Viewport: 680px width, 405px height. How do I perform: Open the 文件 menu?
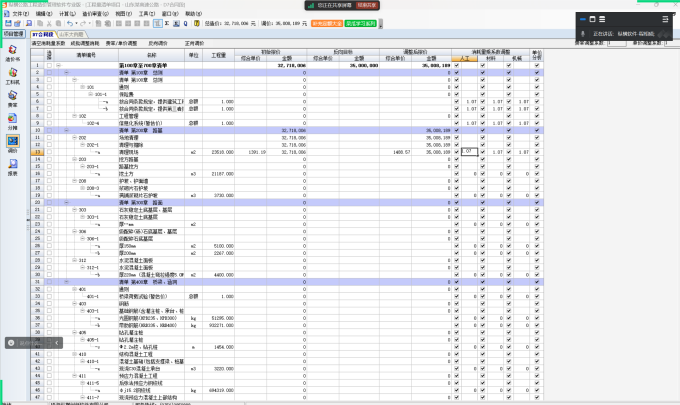(20, 14)
